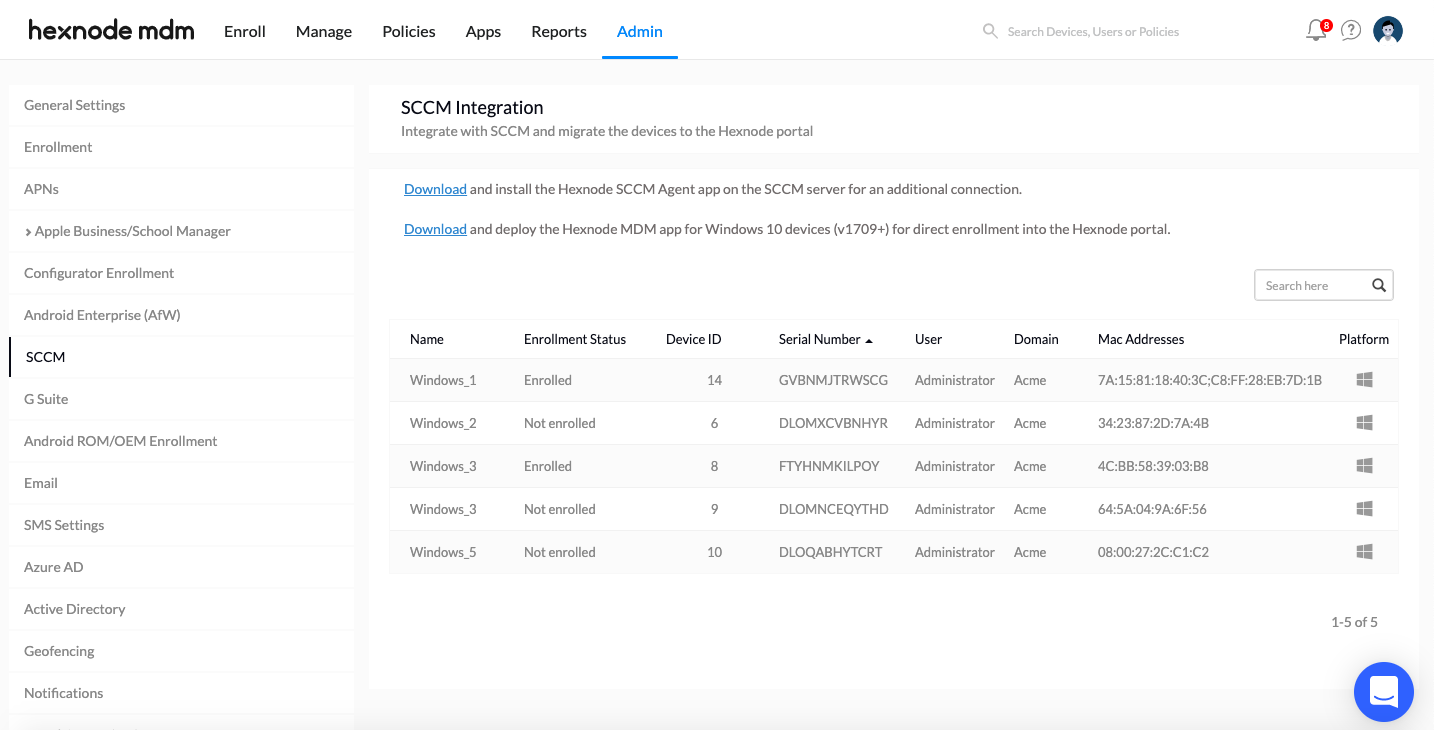The image size is (1434, 730).
Task: Sort by the User column header
Action: tap(928, 339)
